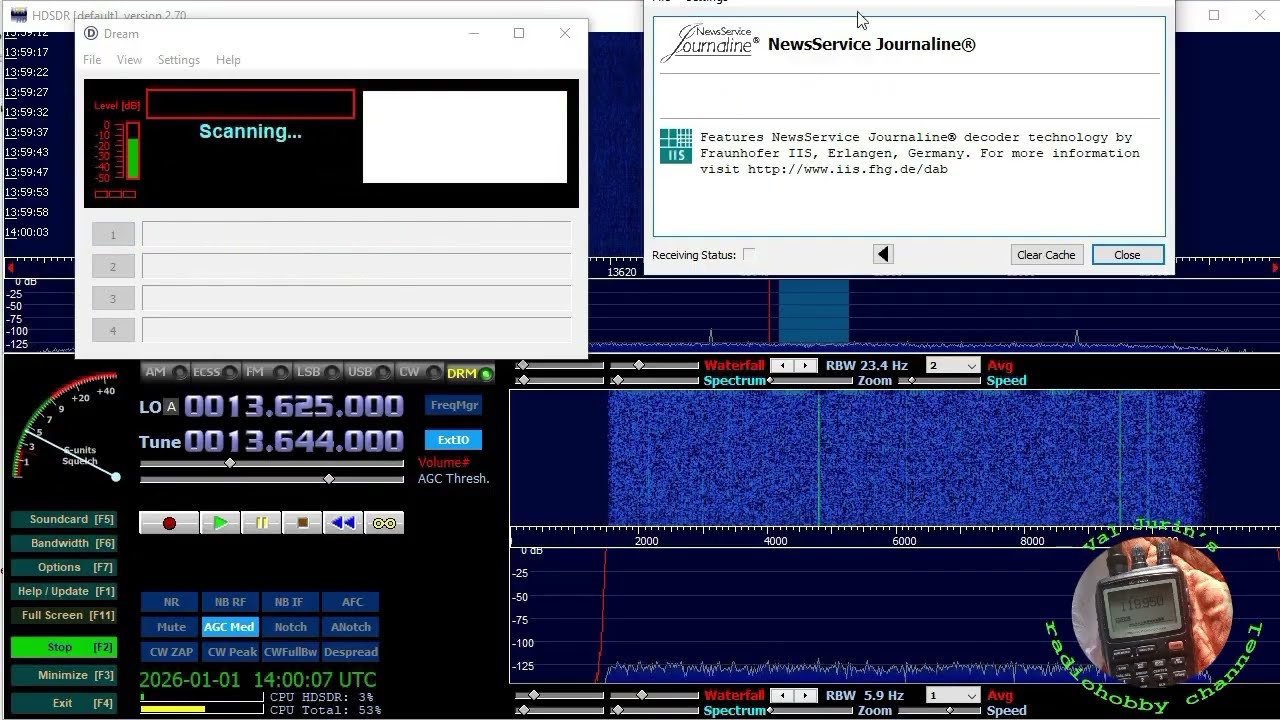Click the ExtIO button
Viewport: 1280px width, 720px height.
tap(453, 440)
